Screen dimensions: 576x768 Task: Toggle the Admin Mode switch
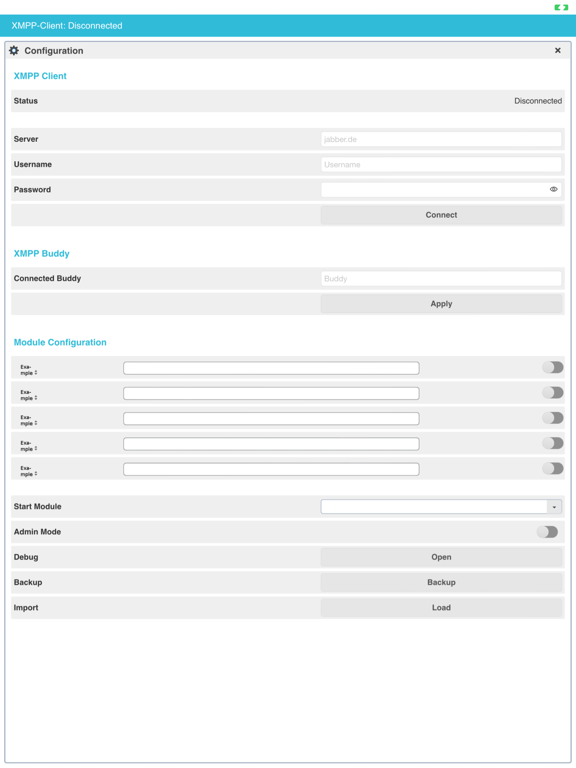coord(547,532)
